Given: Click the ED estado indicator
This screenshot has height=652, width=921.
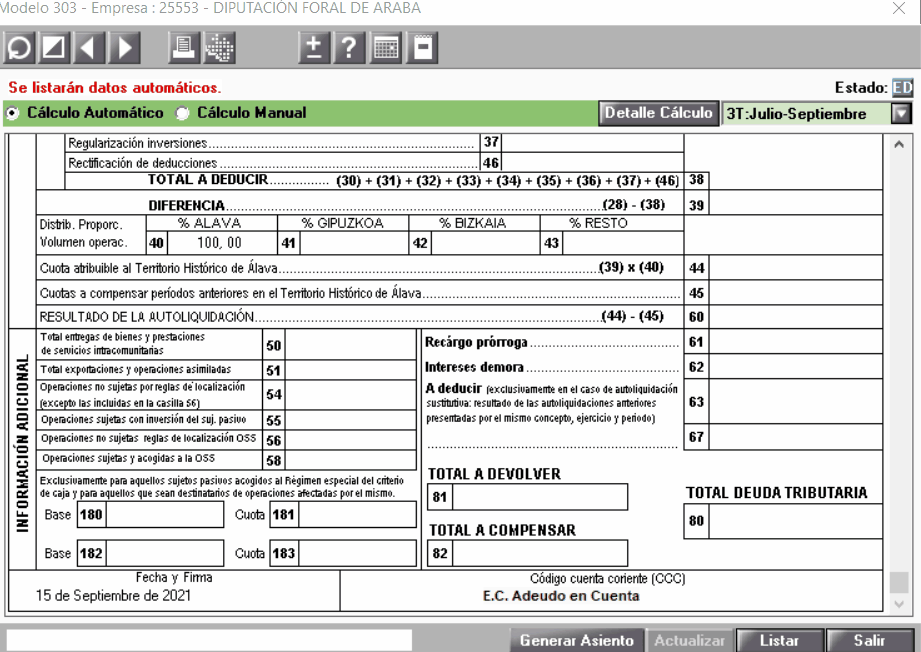Looking at the screenshot, I should 902,88.
